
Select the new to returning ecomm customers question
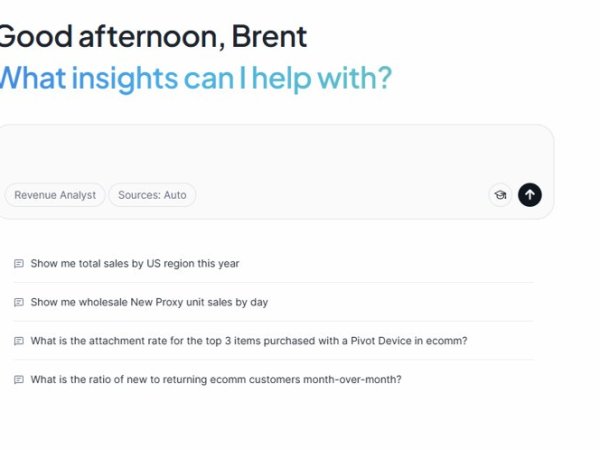pyautogui.click(x=215, y=380)
